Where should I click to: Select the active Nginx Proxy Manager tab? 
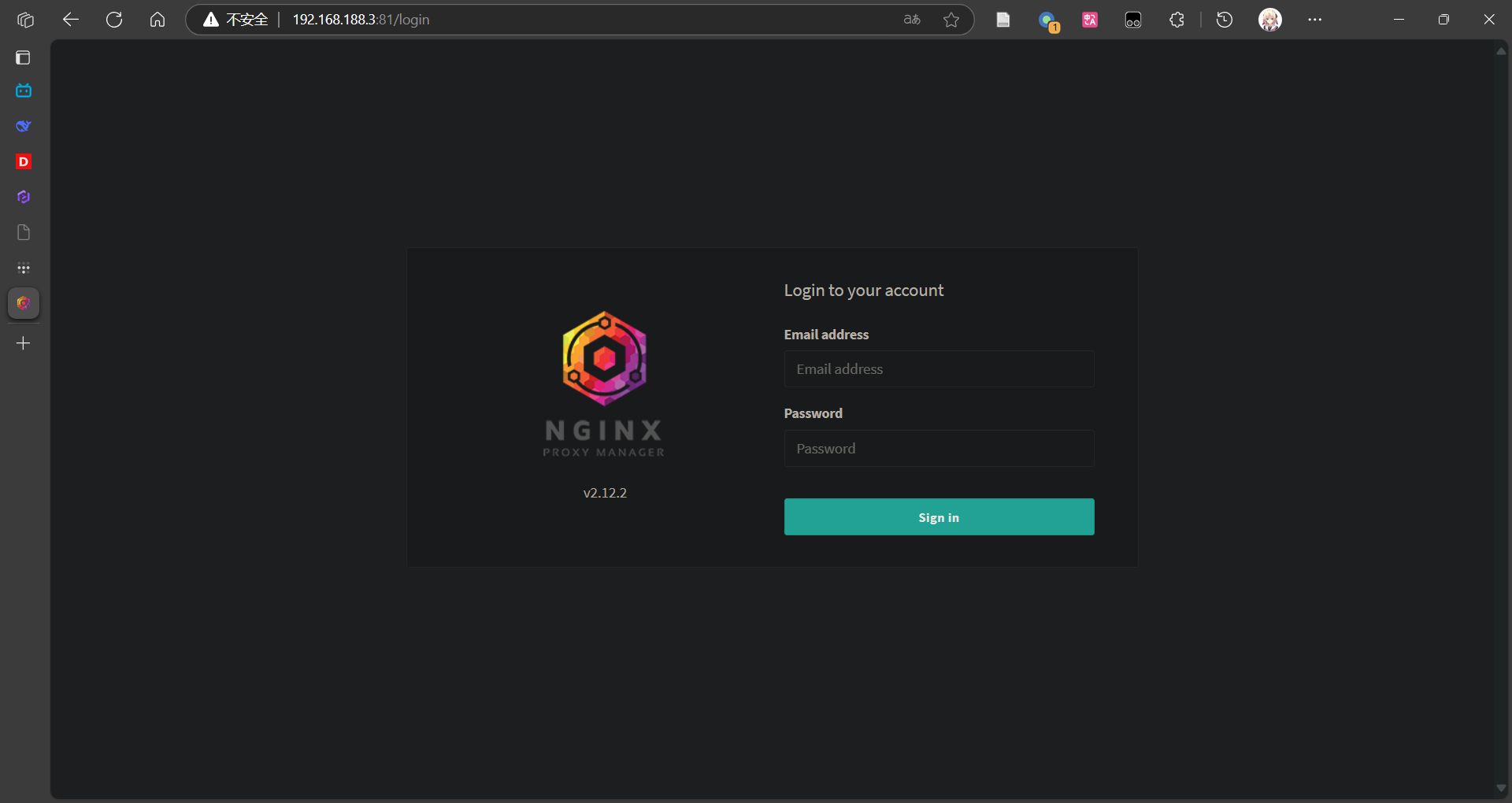click(x=24, y=303)
